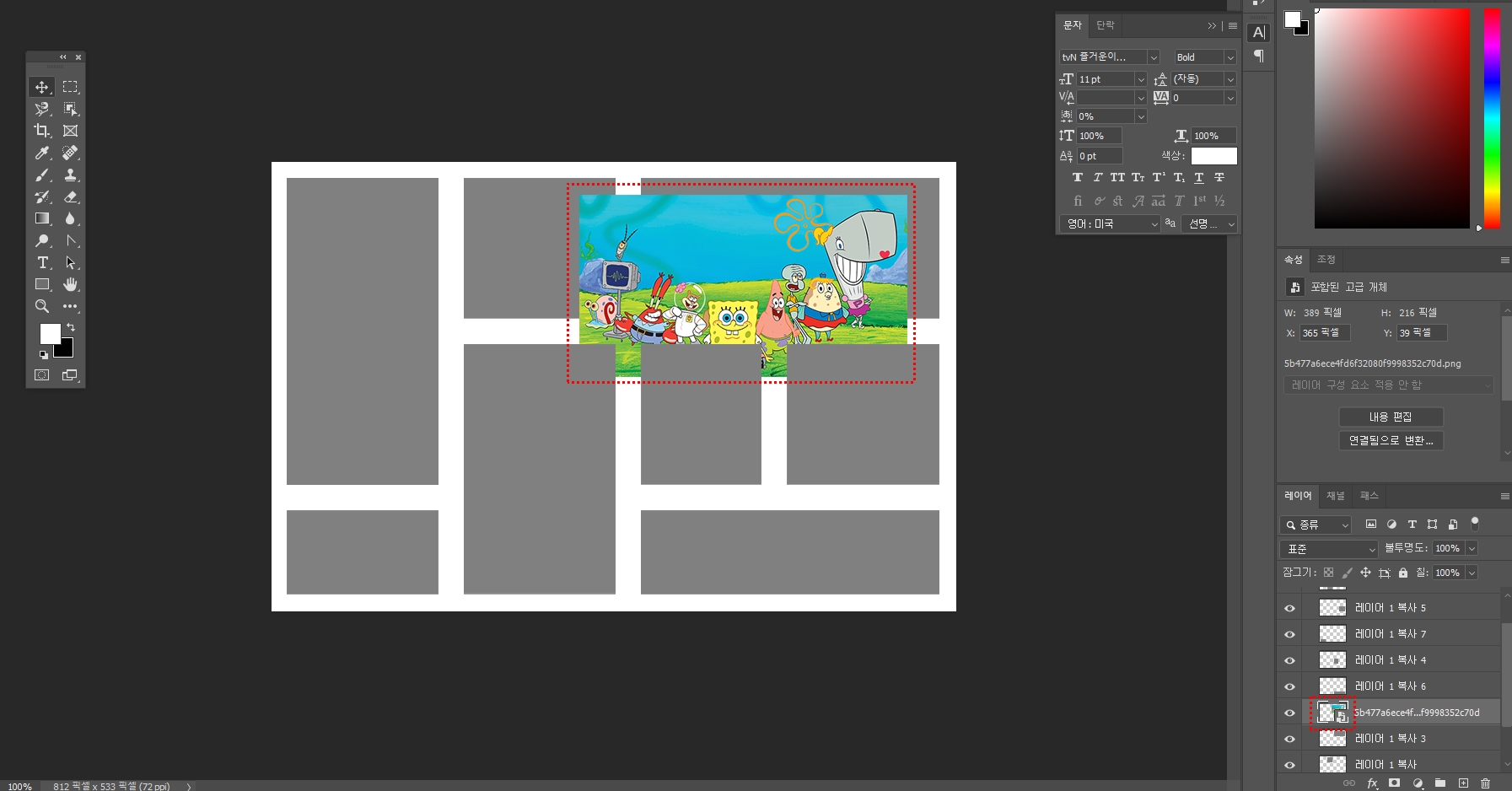Screen dimensions: 1512x791
Task: Select the Hand tool
Action: pyautogui.click(x=70, y=284)
